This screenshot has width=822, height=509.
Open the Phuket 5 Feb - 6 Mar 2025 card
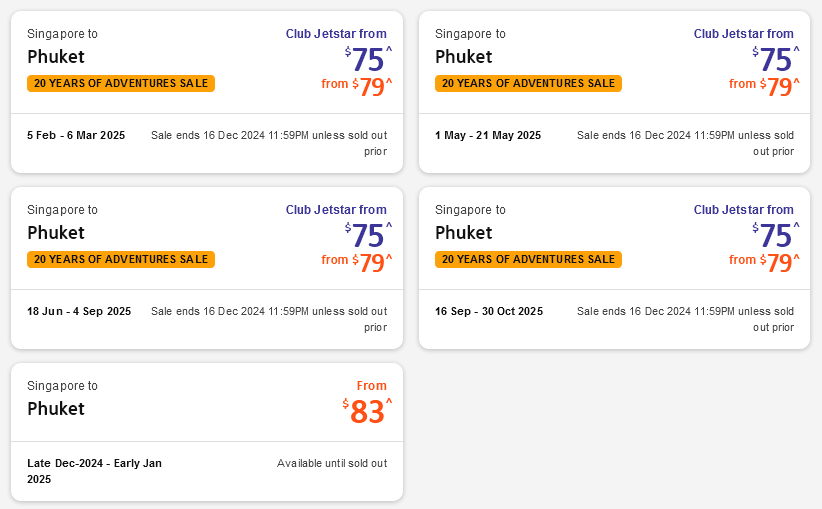click(x=55, y=56)
